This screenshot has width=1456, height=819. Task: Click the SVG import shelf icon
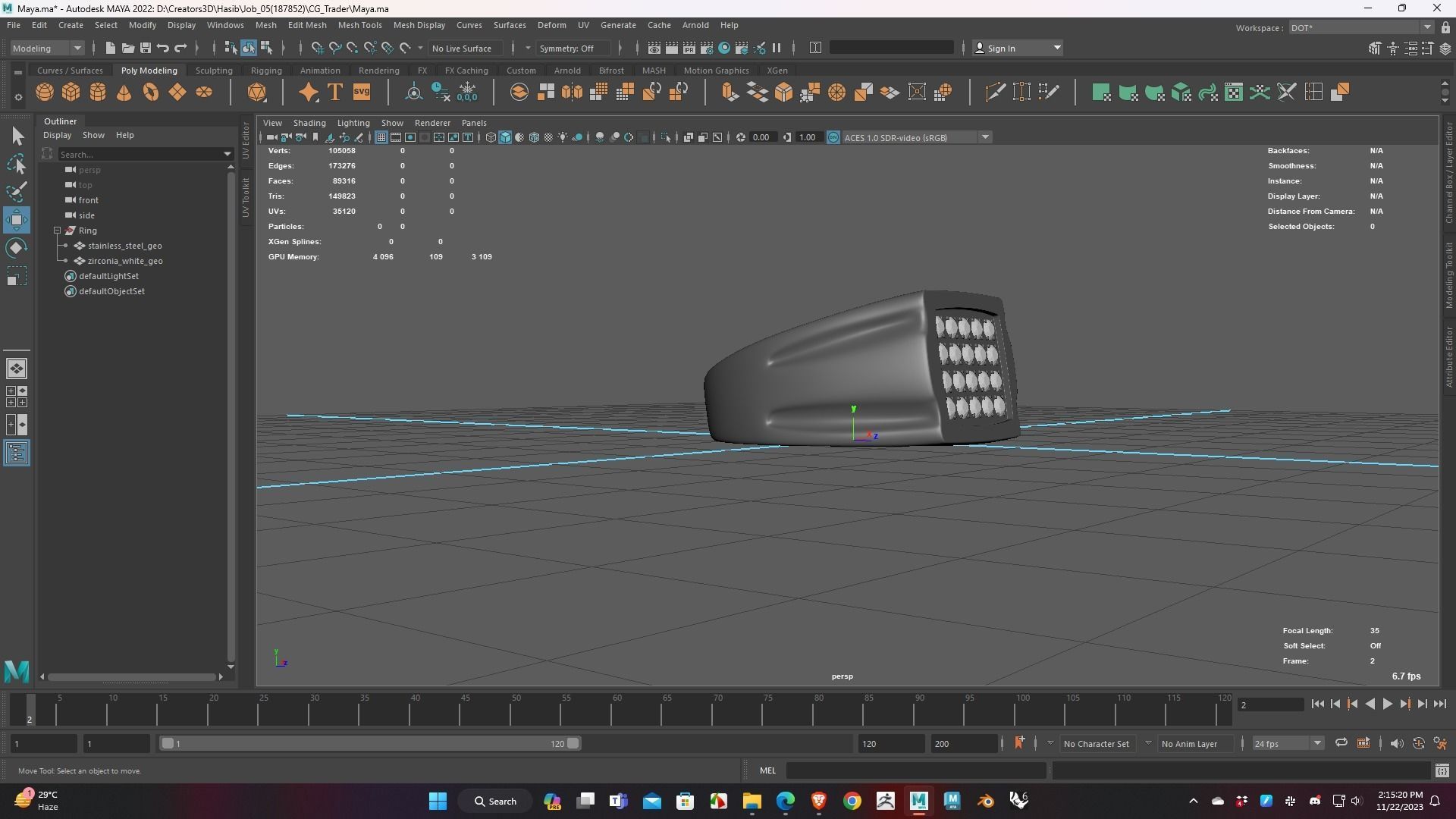[x=362, y=93]
